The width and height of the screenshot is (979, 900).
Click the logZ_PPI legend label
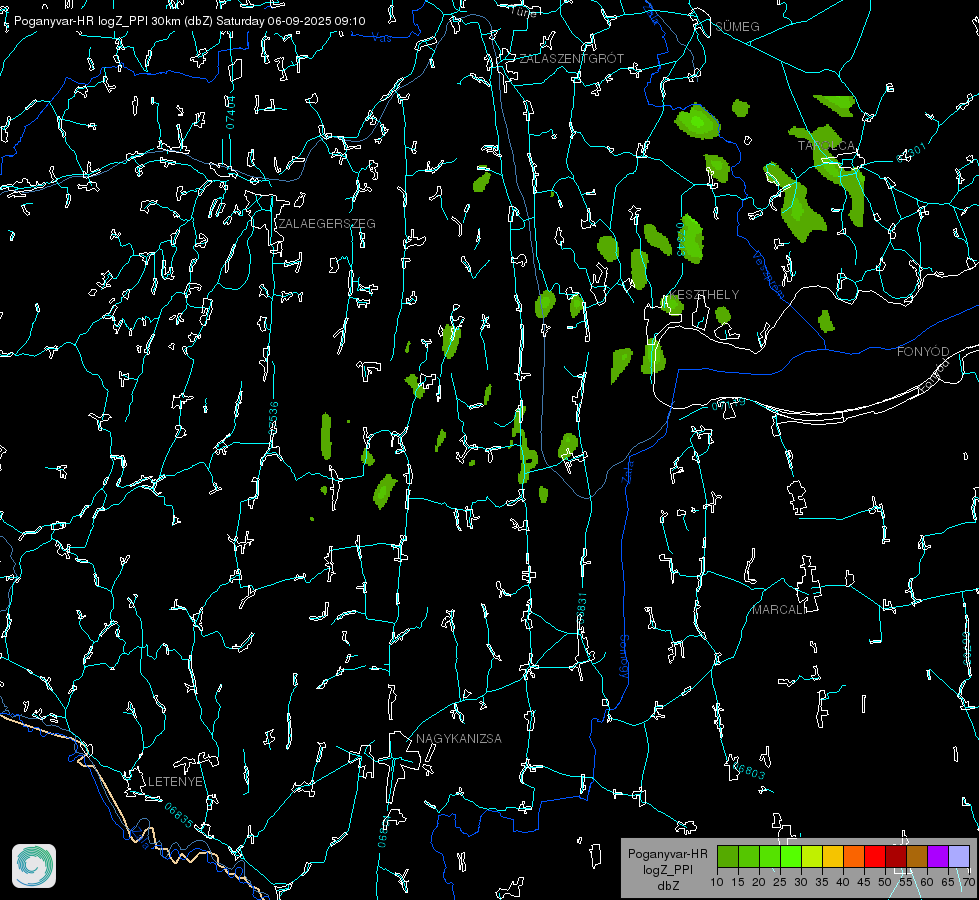667,870
